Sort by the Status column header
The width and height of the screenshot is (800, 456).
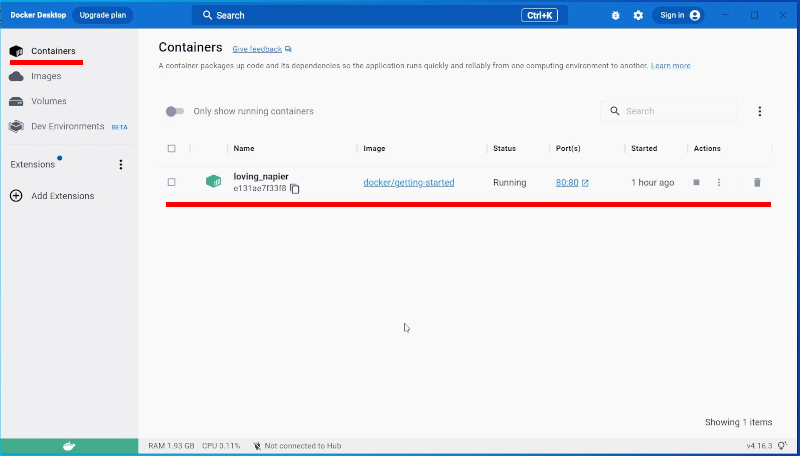pyautogui.click(x=505, y=148)
